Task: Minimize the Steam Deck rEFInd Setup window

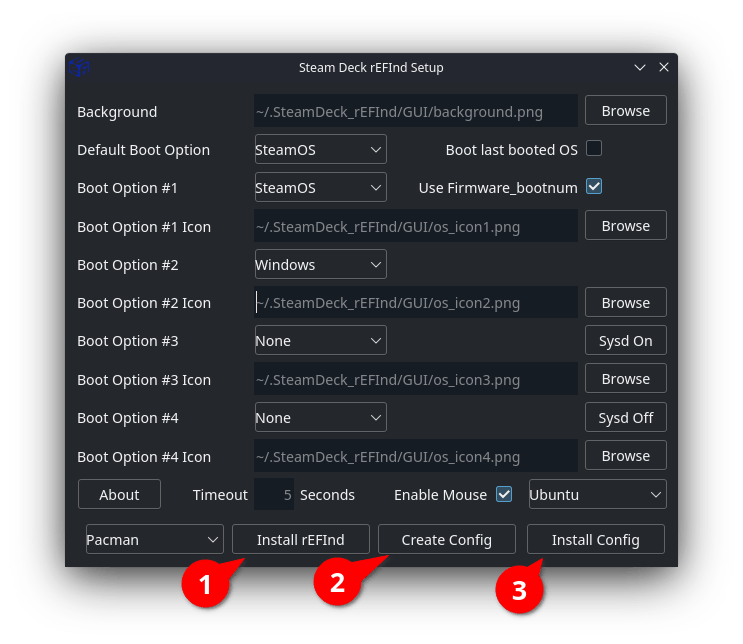Action: 640,68
